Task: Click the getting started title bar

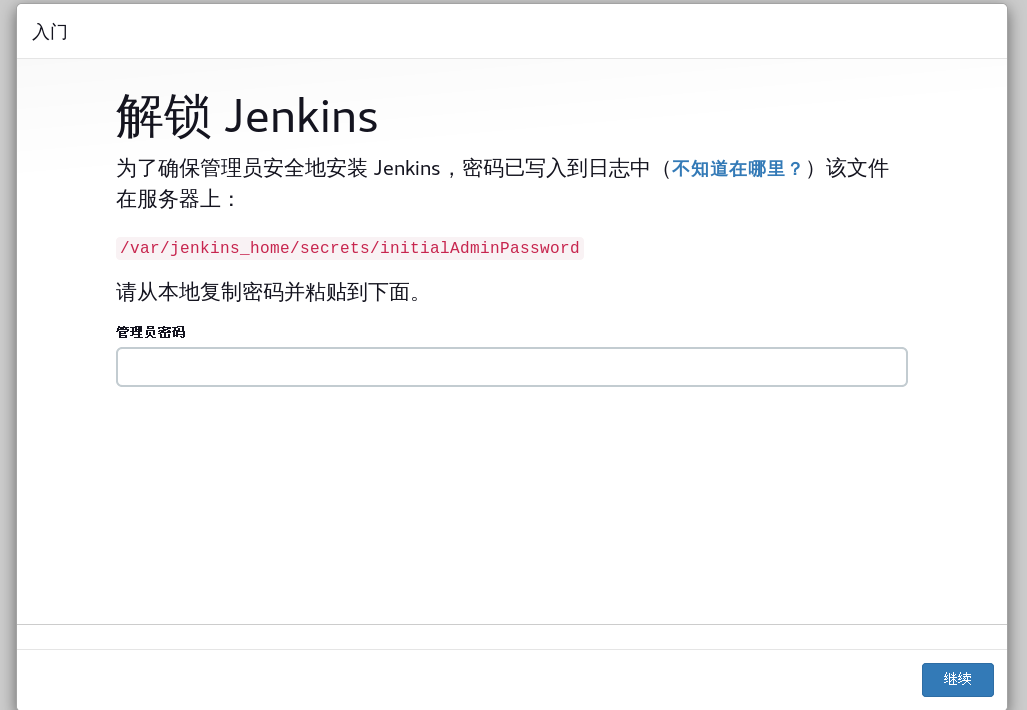Action: [49, 32]
